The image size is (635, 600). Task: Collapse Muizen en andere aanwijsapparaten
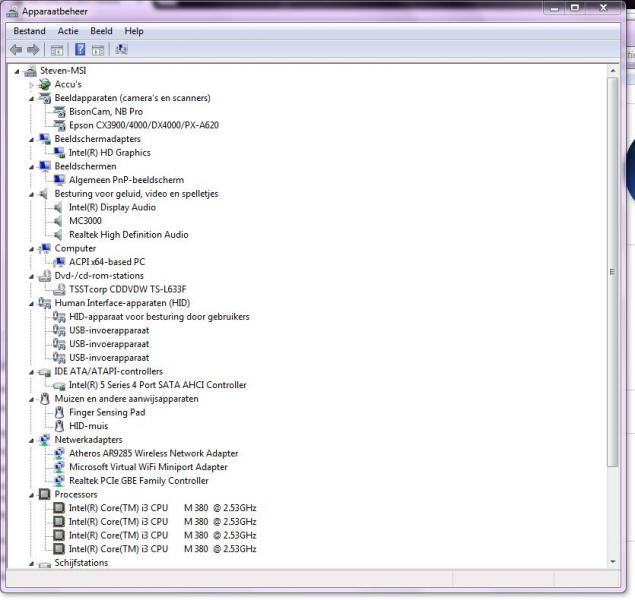click(x=31, y=400)
